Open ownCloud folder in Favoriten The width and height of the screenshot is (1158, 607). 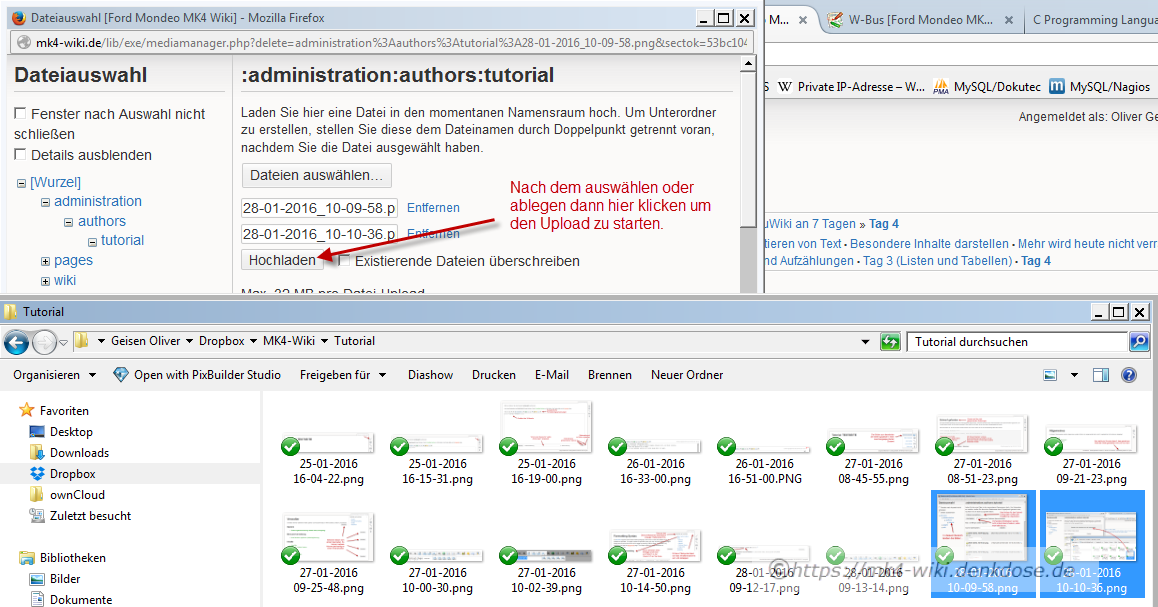[77, 495]
